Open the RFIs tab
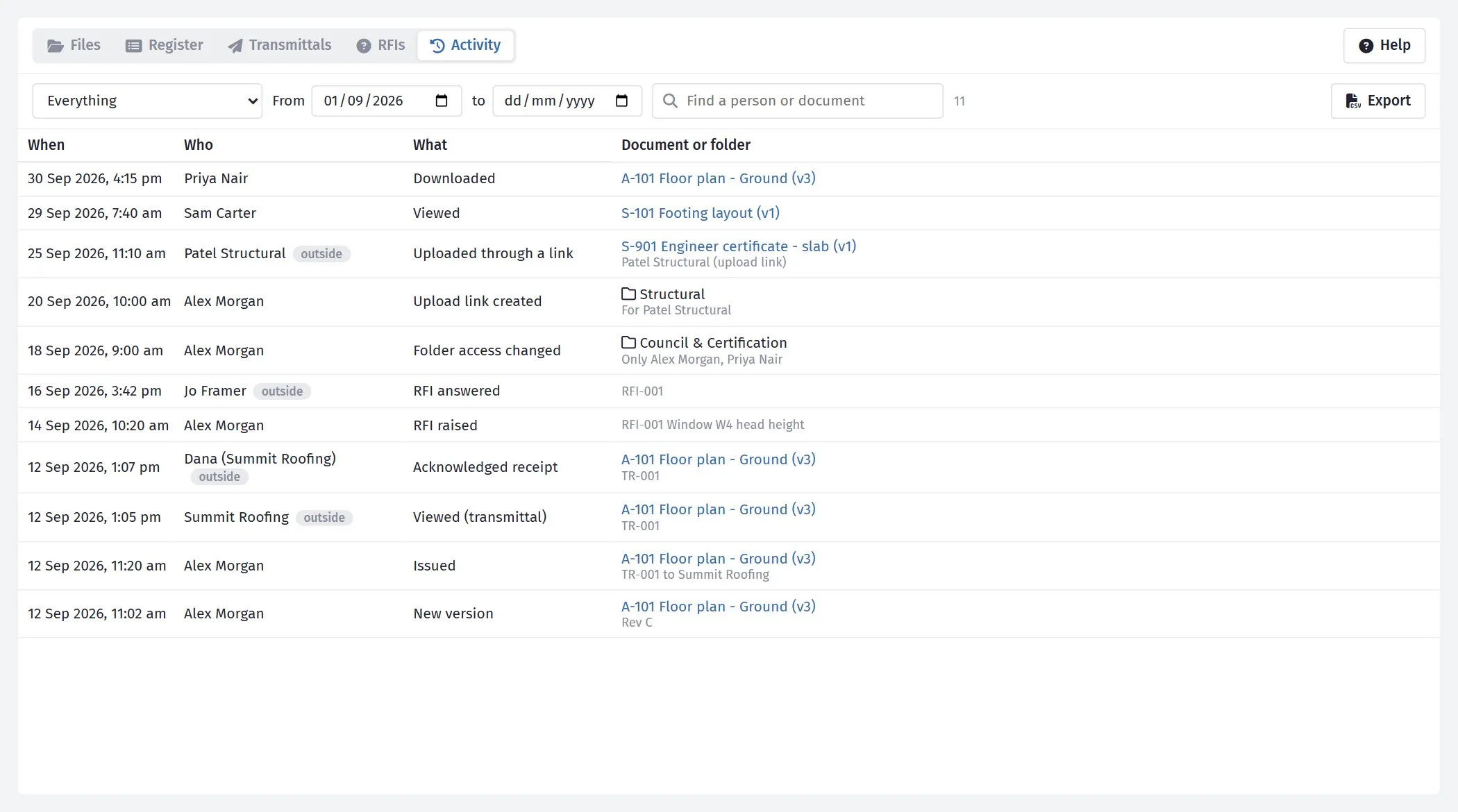This screenshot has width=1458, height=812. pyautogui.click(x=380, y=45)
